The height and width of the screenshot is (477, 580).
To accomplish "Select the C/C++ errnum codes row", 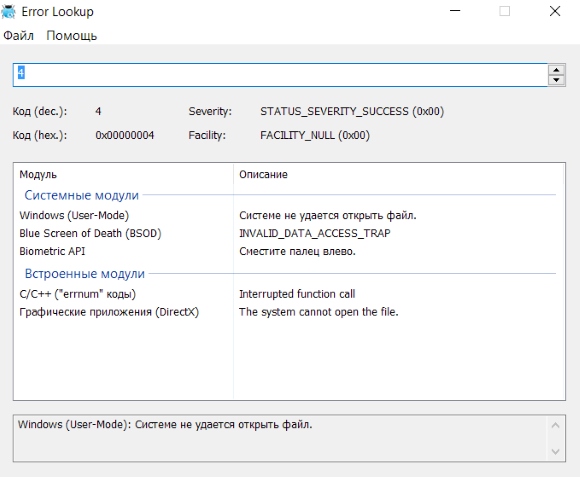I will tap(289, 294).
